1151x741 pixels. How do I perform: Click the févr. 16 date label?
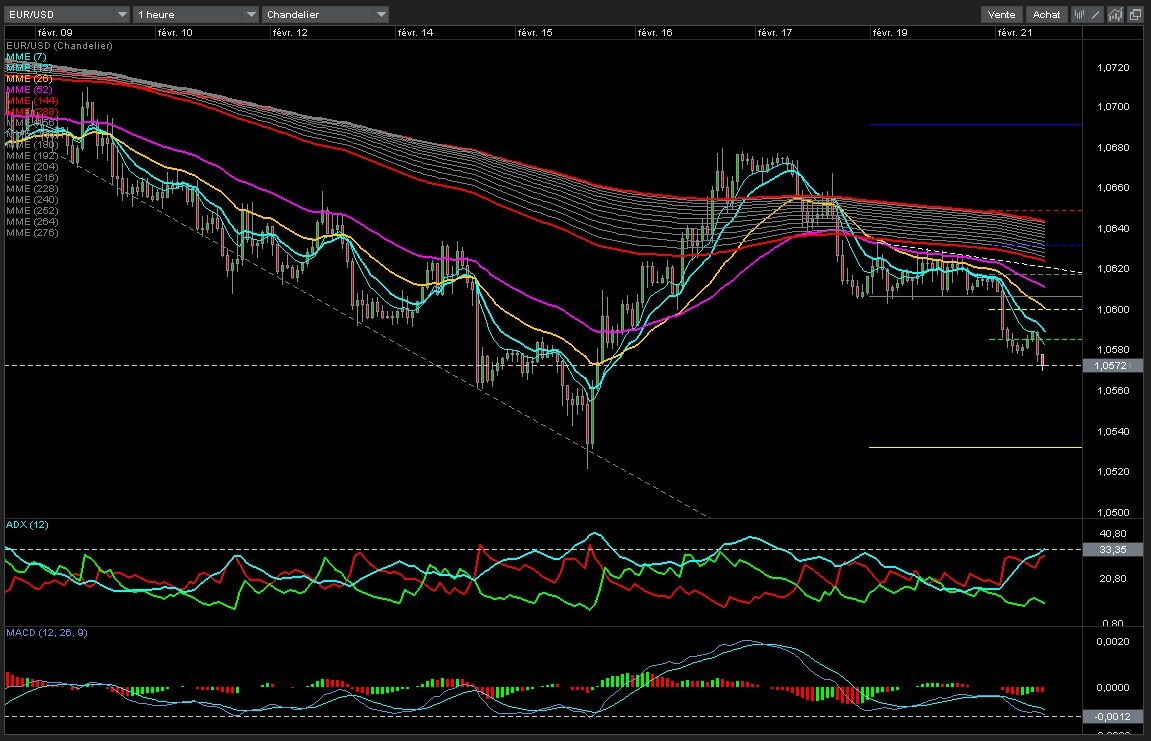point(656,32)
